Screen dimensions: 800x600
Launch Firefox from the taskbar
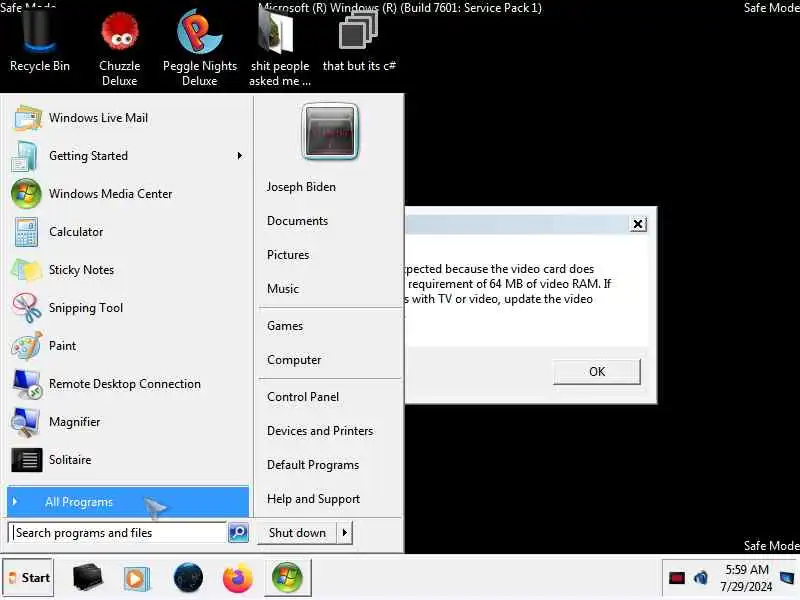[x=238, y=579]
